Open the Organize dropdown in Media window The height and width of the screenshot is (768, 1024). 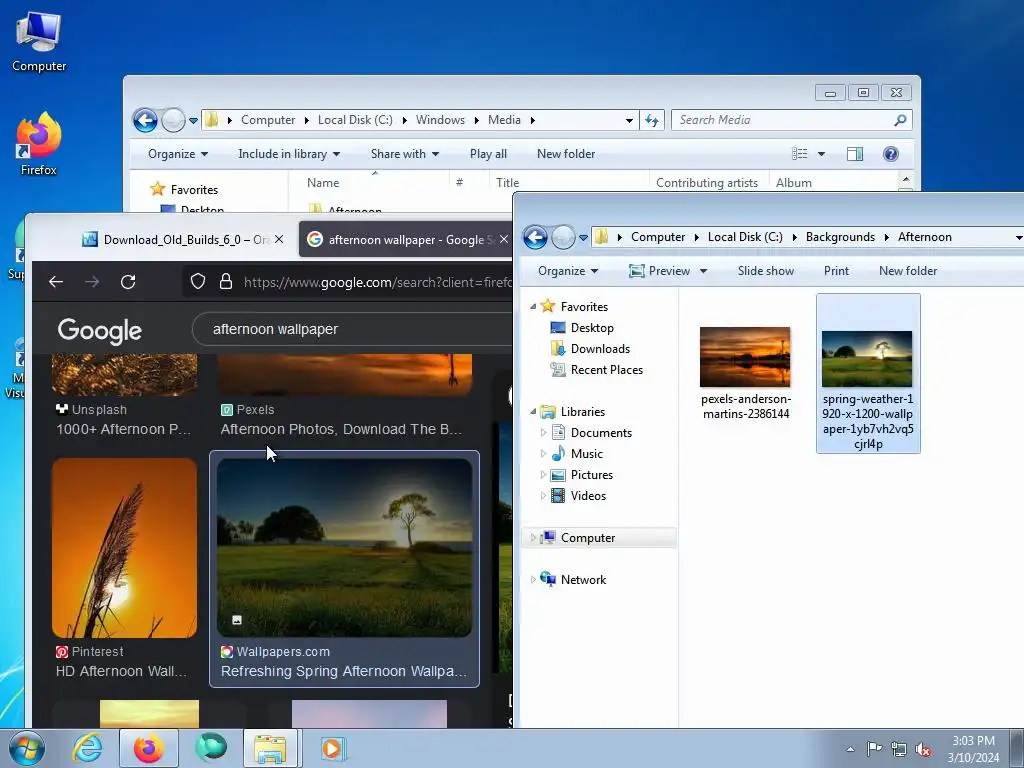point(178,154)
